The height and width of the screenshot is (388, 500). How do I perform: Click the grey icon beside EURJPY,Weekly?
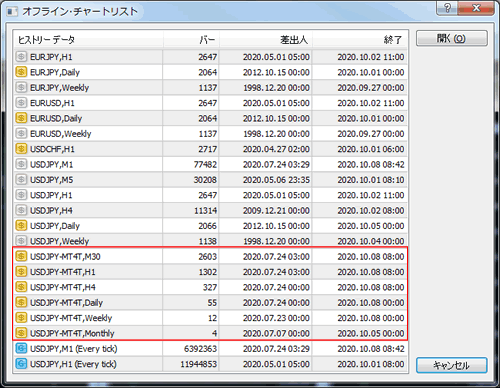pyautogui.click(x=21, y=87)
